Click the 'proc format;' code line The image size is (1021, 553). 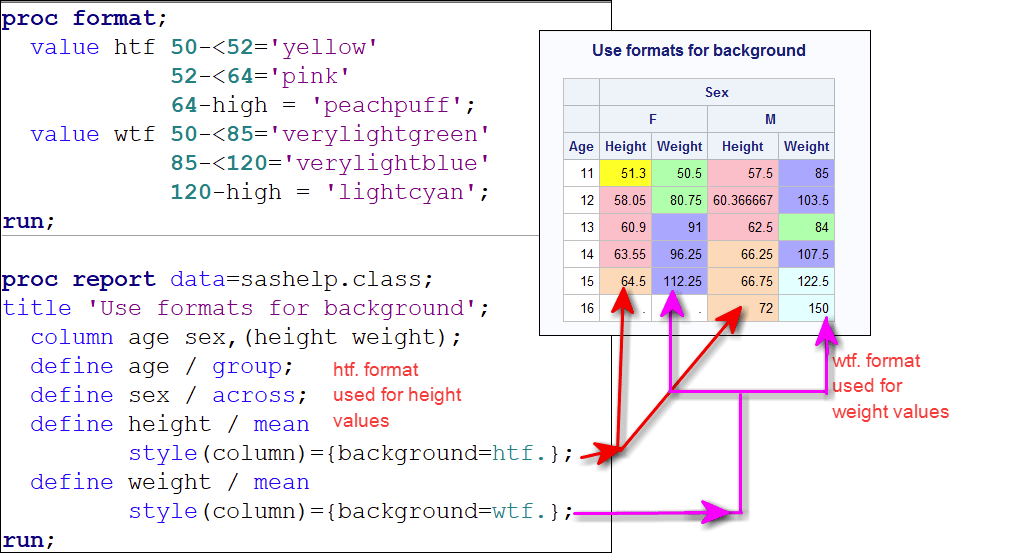tap(84, 18)
